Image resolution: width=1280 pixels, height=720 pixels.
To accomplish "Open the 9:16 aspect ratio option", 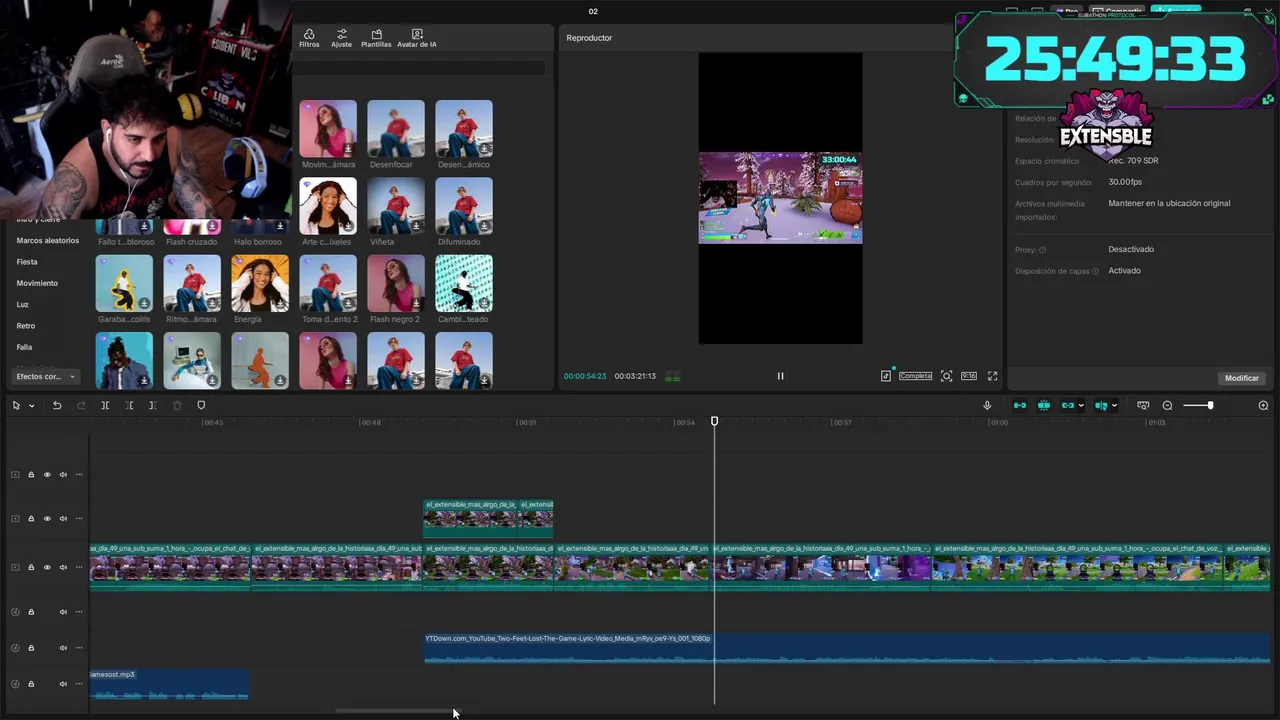I will pyautogui.click(x=969, y=376).
